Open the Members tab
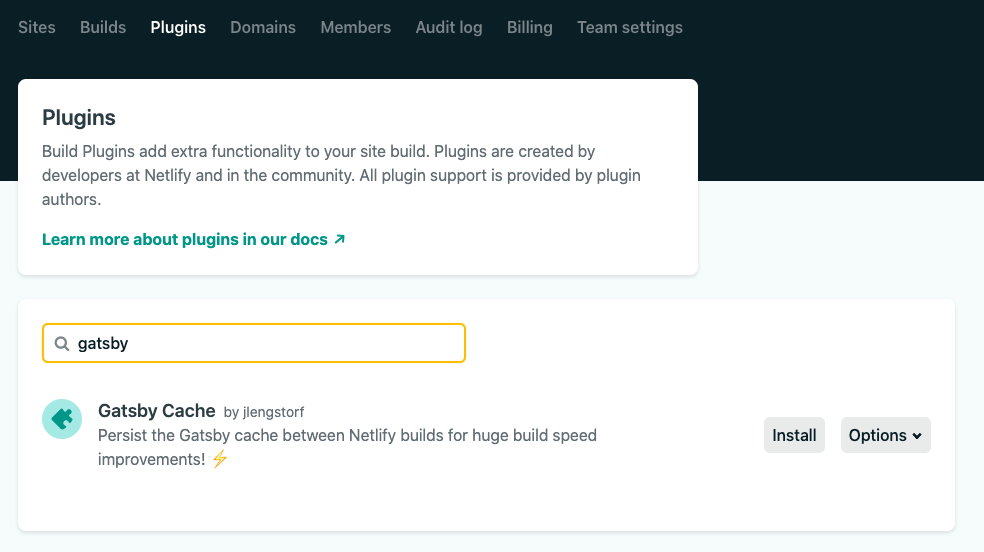This screenshot has height=552, width=984. (x=356, y=28)
